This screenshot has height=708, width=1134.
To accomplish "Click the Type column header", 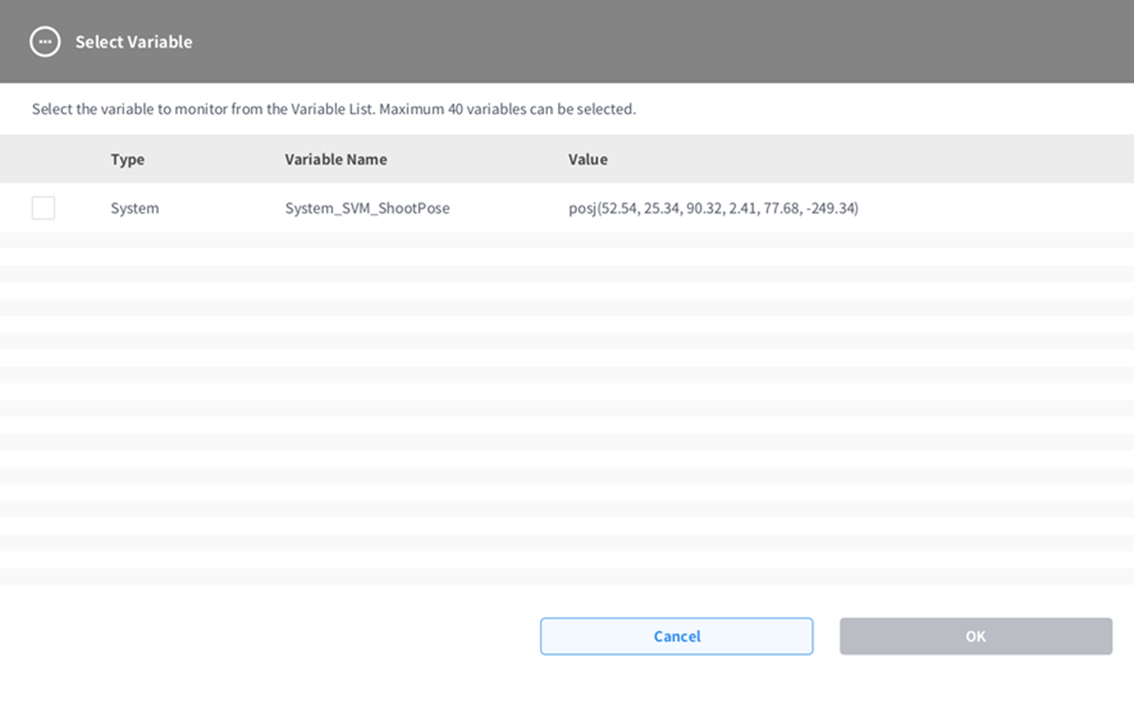I will pyautogui.click(x=127, y=159).
